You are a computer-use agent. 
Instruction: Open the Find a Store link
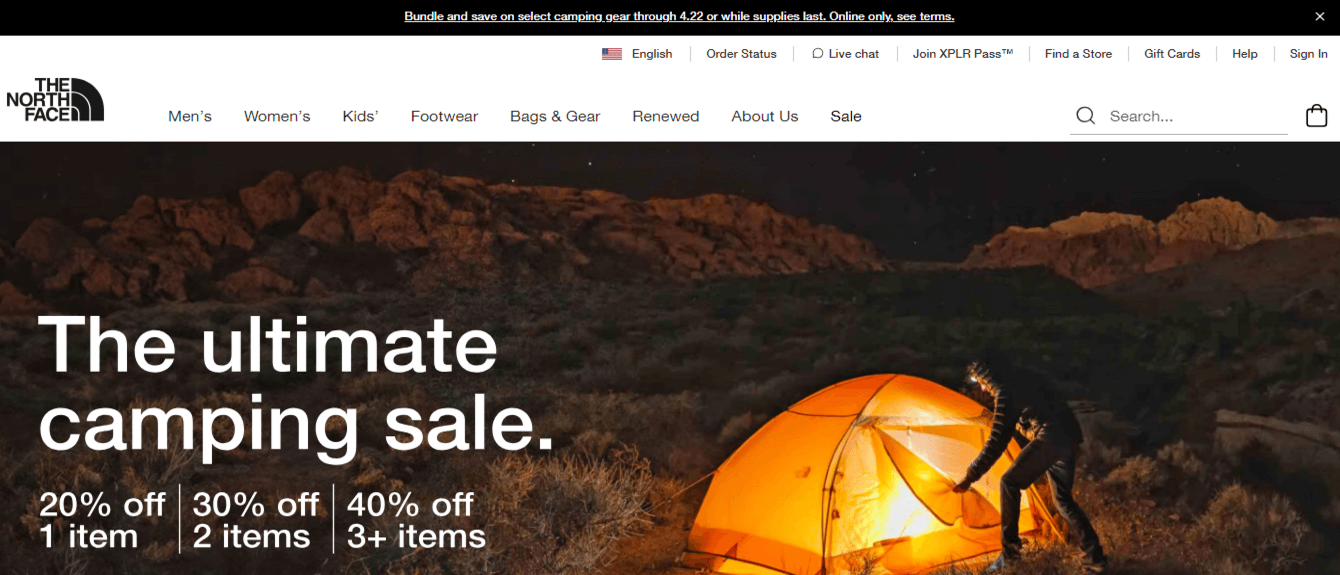1078,54
